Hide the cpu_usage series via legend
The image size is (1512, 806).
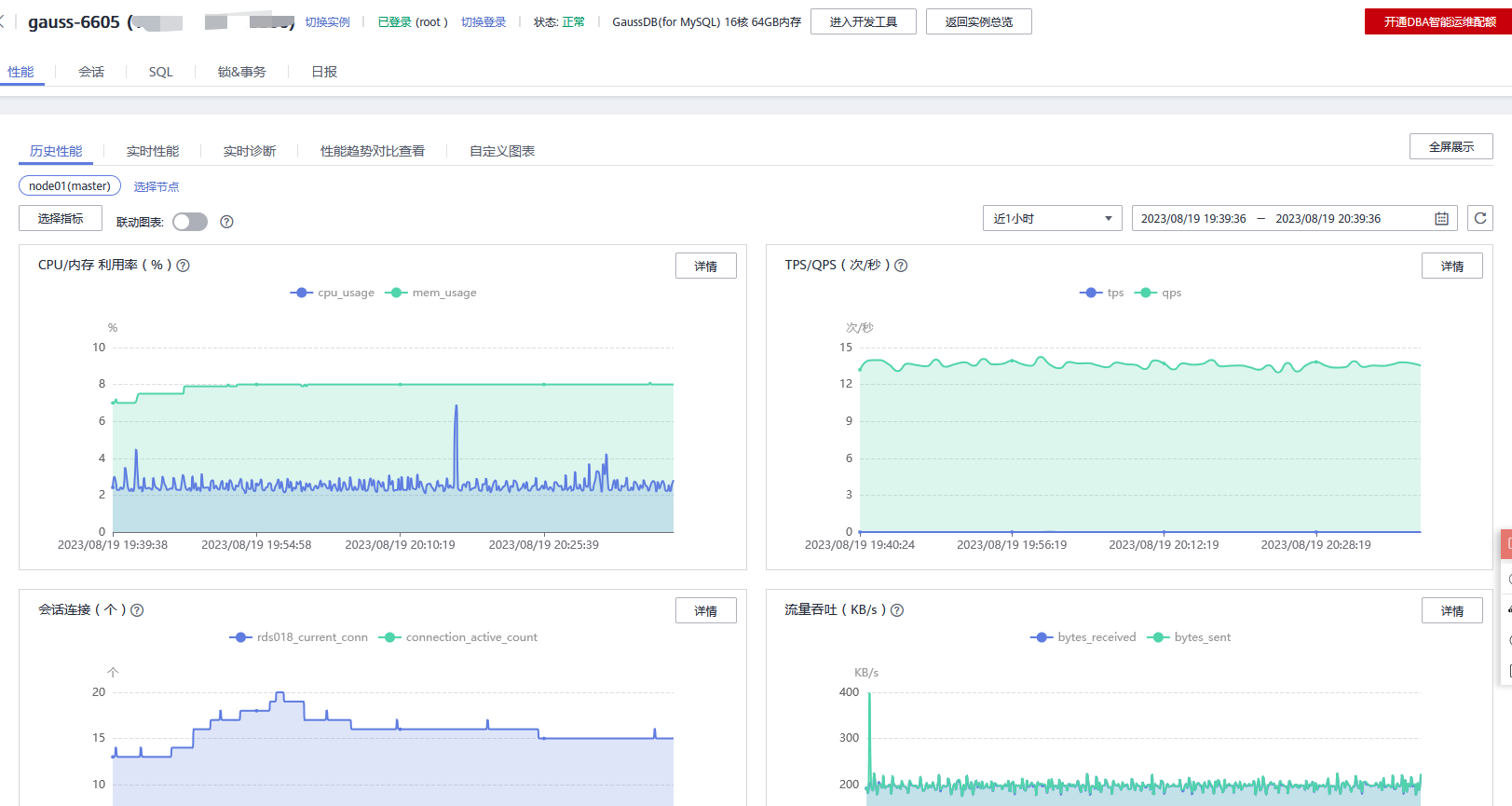pos(334,293)
